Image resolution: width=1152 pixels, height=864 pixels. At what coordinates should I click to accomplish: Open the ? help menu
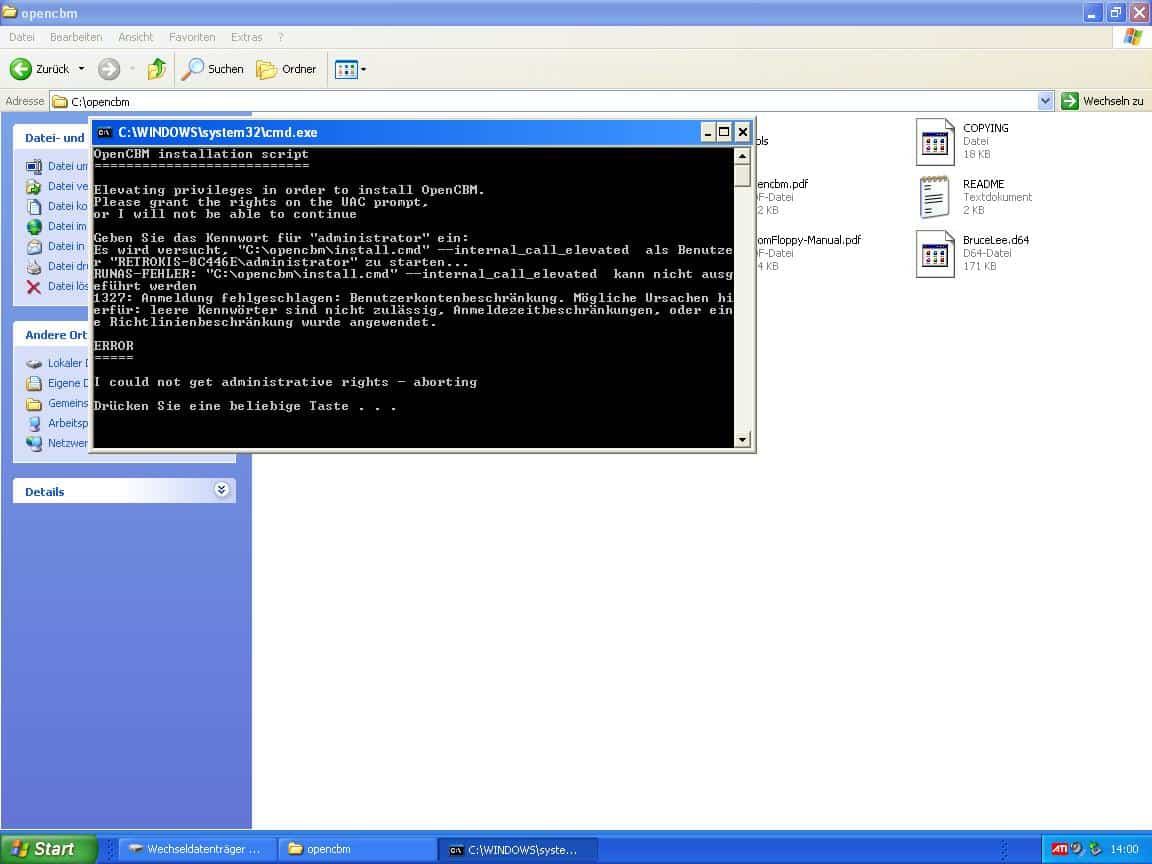coord(281,37)
